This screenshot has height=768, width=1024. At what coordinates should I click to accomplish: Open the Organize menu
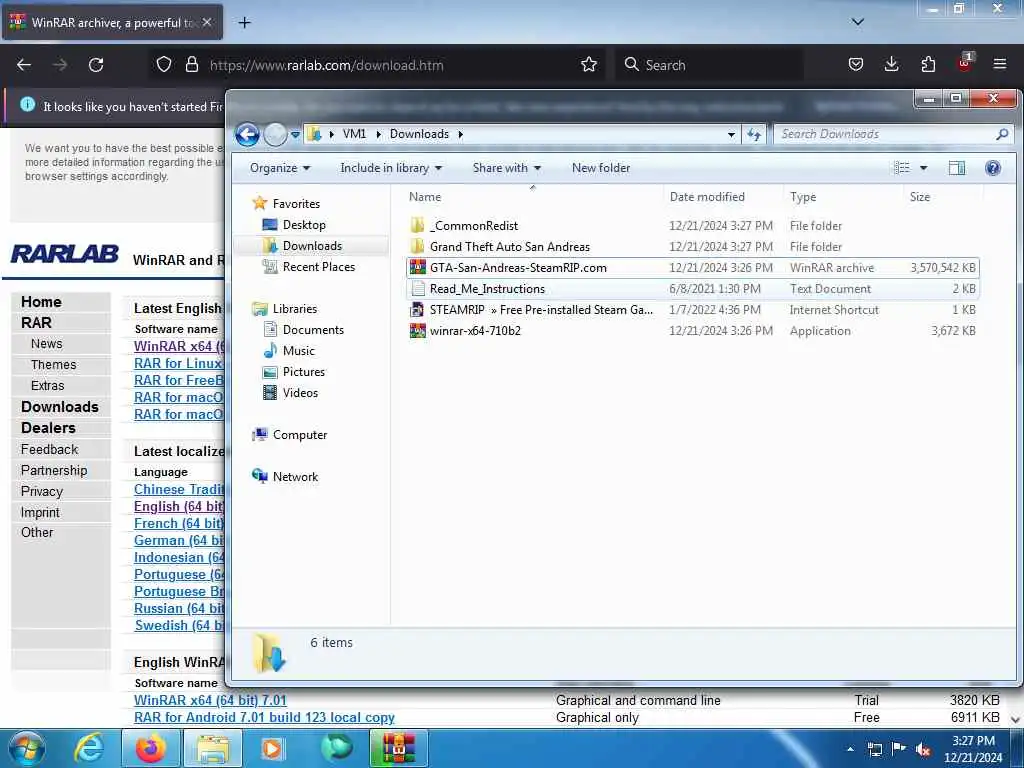[x=280, y=168]
